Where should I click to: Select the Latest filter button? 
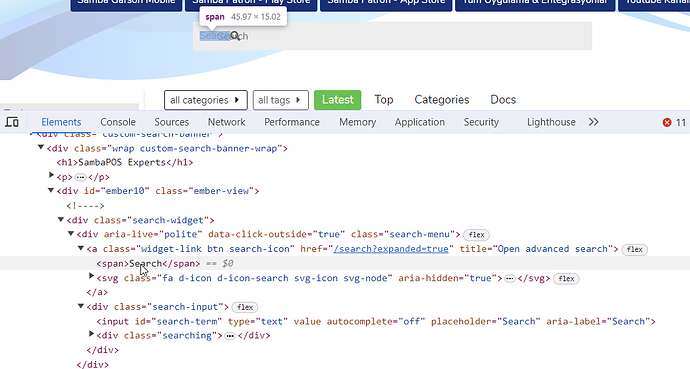pos(338,100)
